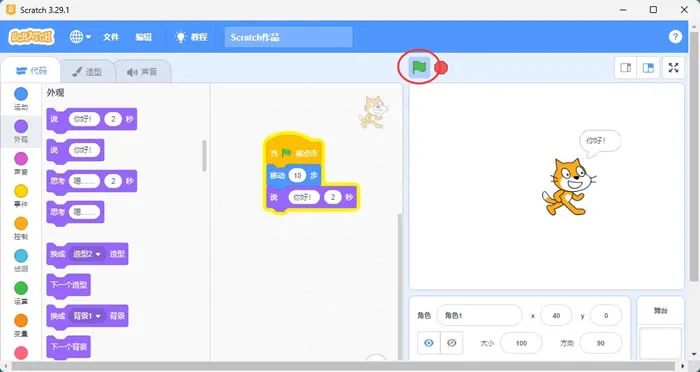Switch to large stage layout
The image size is (700, 372).
(x=648, y=68)
